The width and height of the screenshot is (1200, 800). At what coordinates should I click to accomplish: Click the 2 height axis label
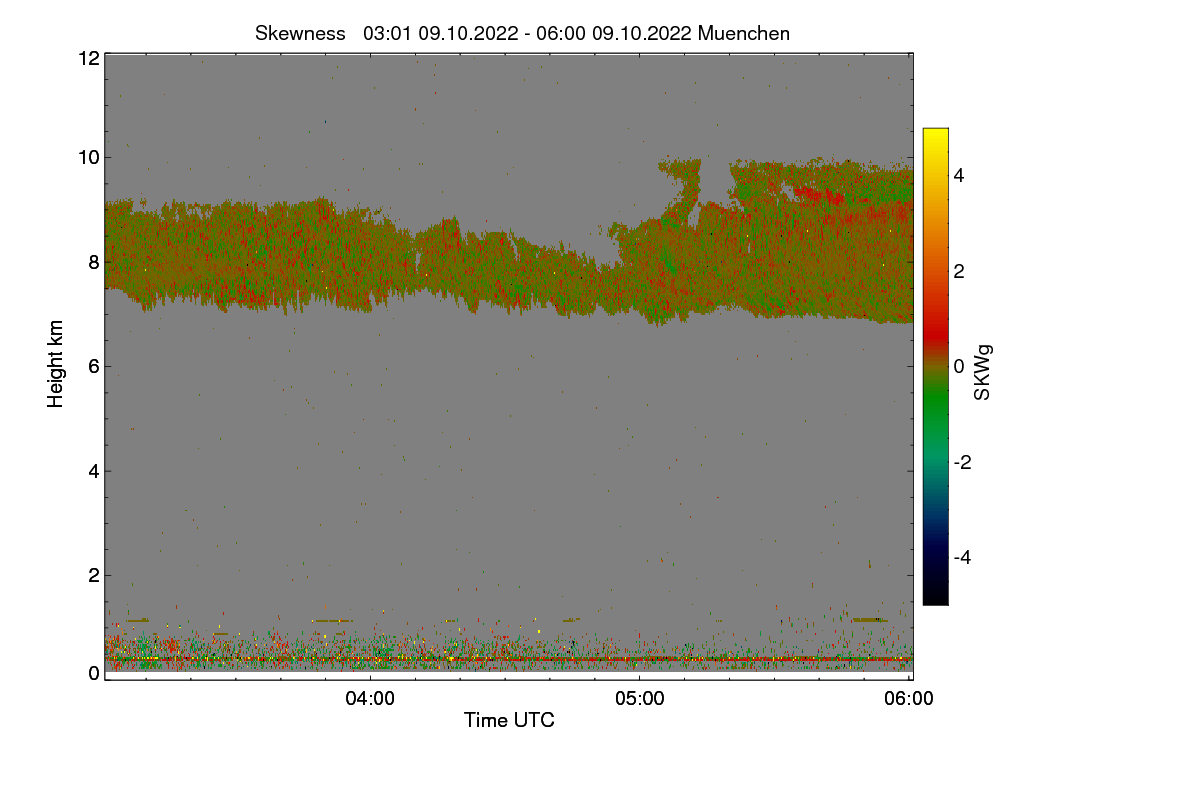[94, 575]
